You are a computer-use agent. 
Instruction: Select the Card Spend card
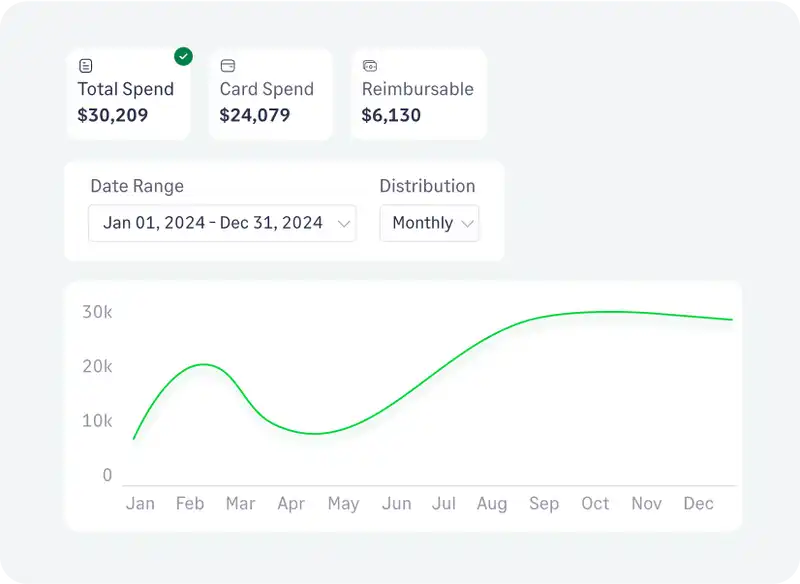270,95
